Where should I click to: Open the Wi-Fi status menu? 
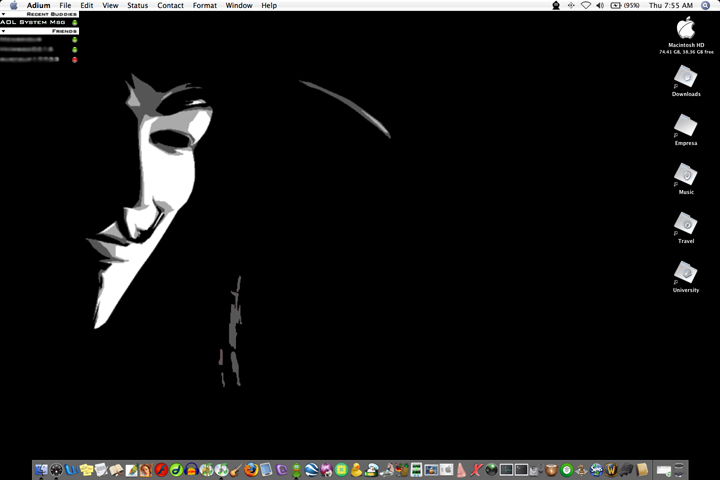pyautogui.click(x=586, y=6)
